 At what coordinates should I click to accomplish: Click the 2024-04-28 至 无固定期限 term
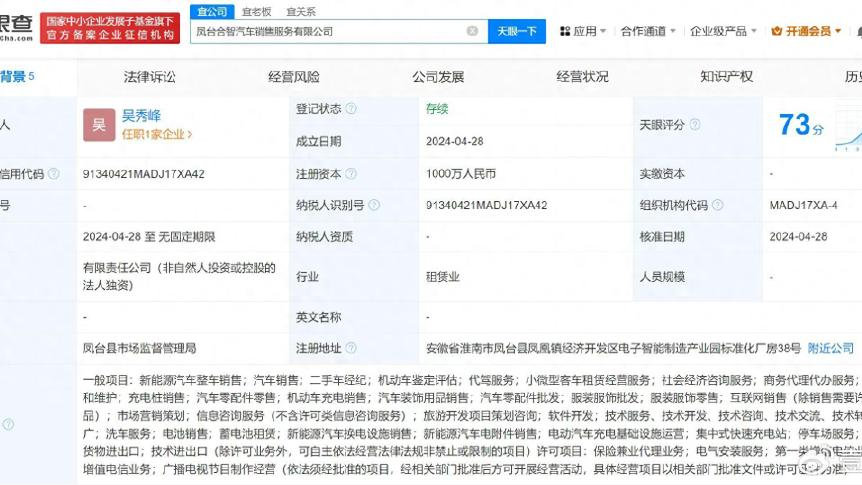[x=149, y=237]
